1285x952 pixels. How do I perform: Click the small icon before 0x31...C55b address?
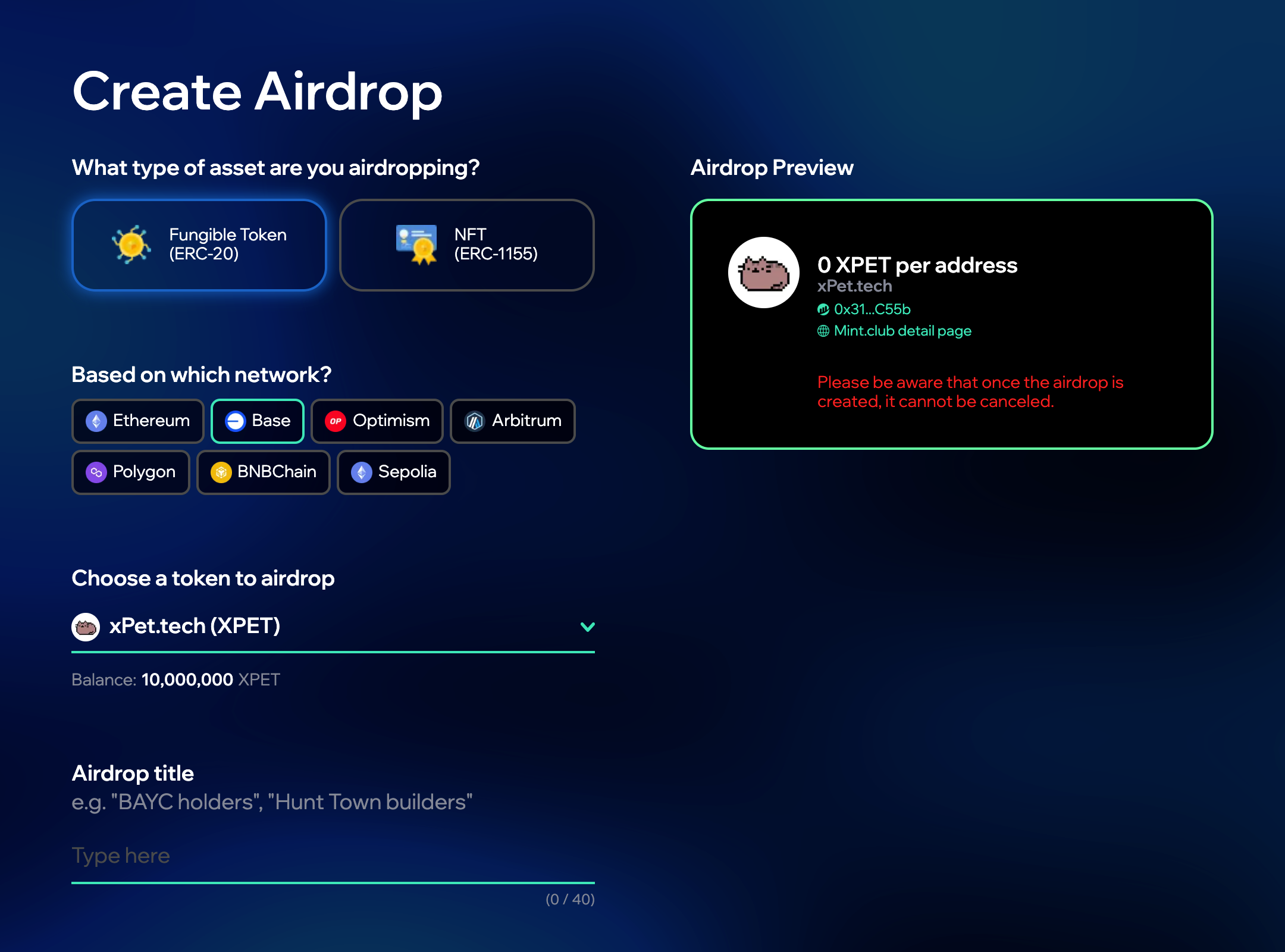(823, 309)
